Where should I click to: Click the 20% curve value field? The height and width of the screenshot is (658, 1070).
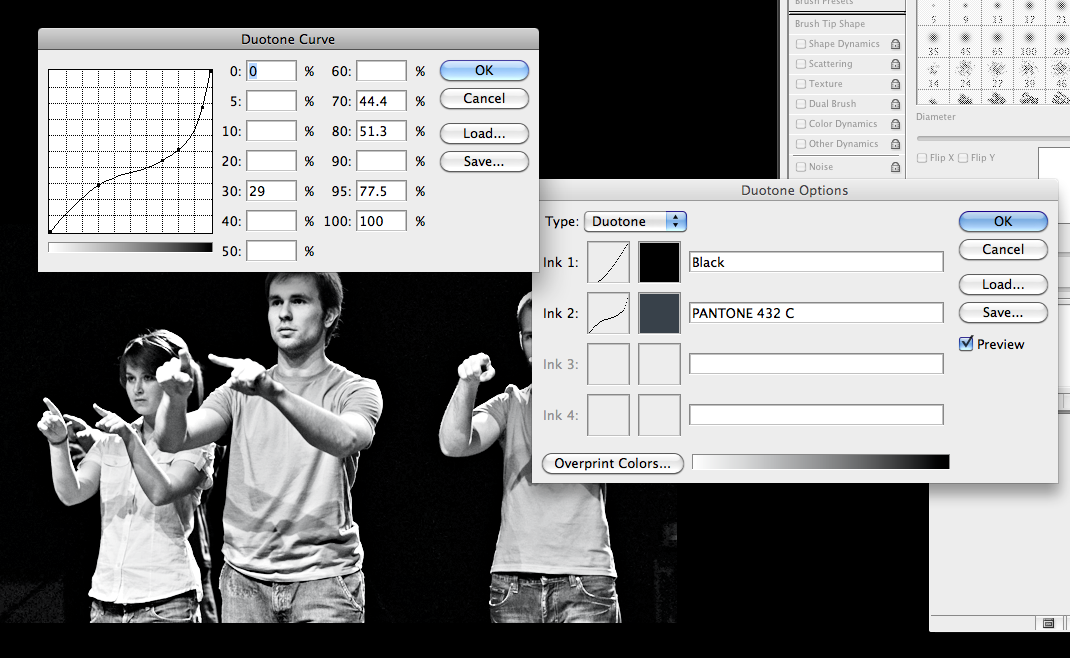pyautogui.click(x=272, y=161)
